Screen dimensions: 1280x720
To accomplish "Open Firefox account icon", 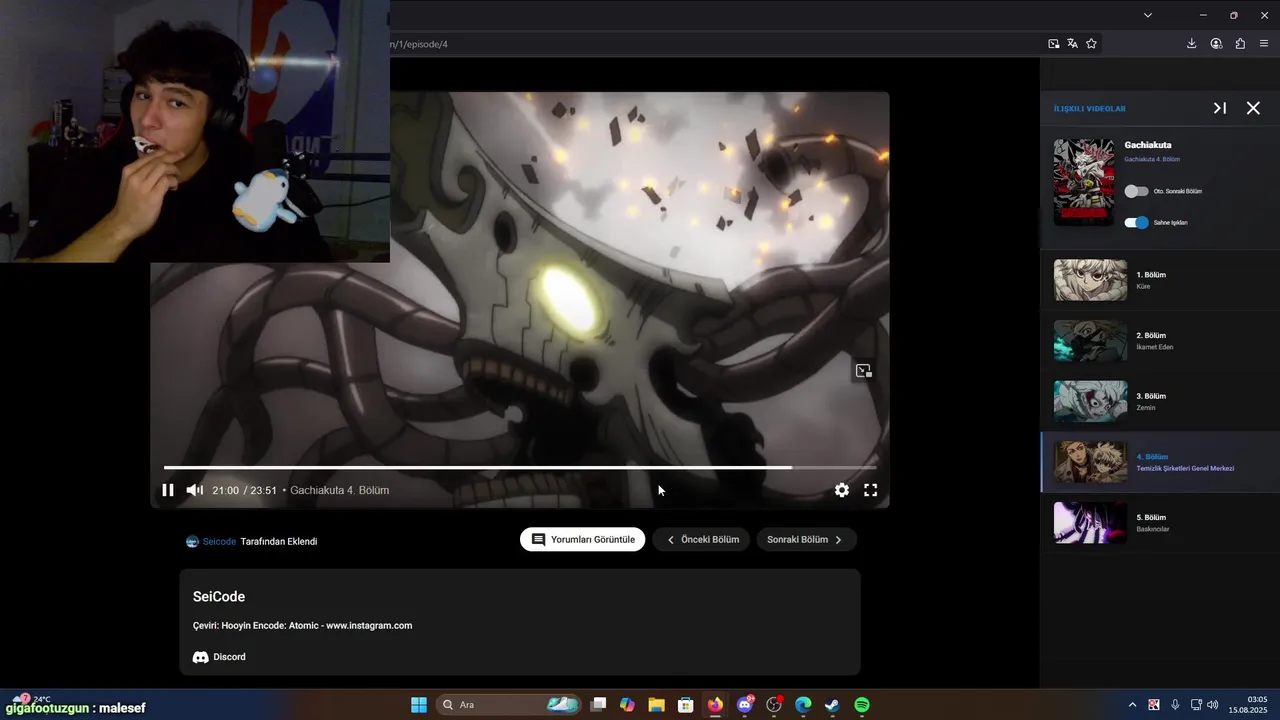I will tap(1216, 44).
